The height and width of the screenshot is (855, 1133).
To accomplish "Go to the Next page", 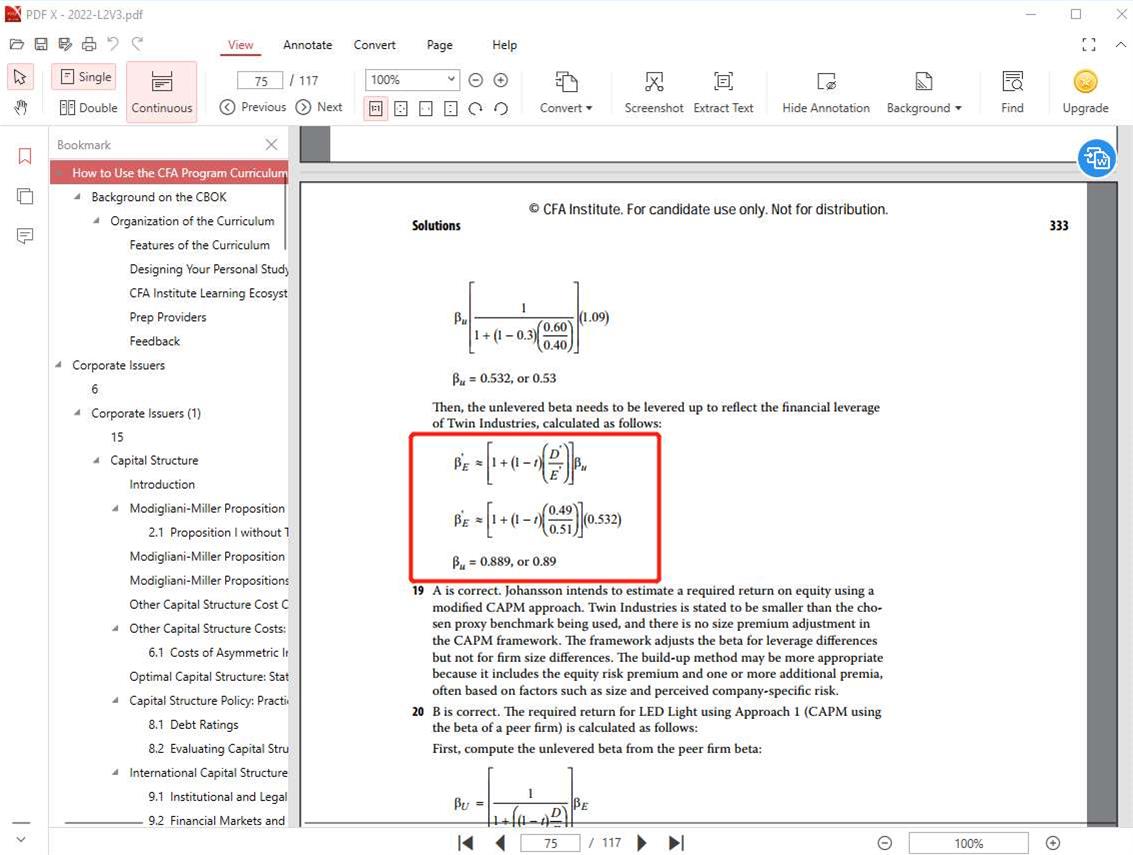I will click(319, 108).
